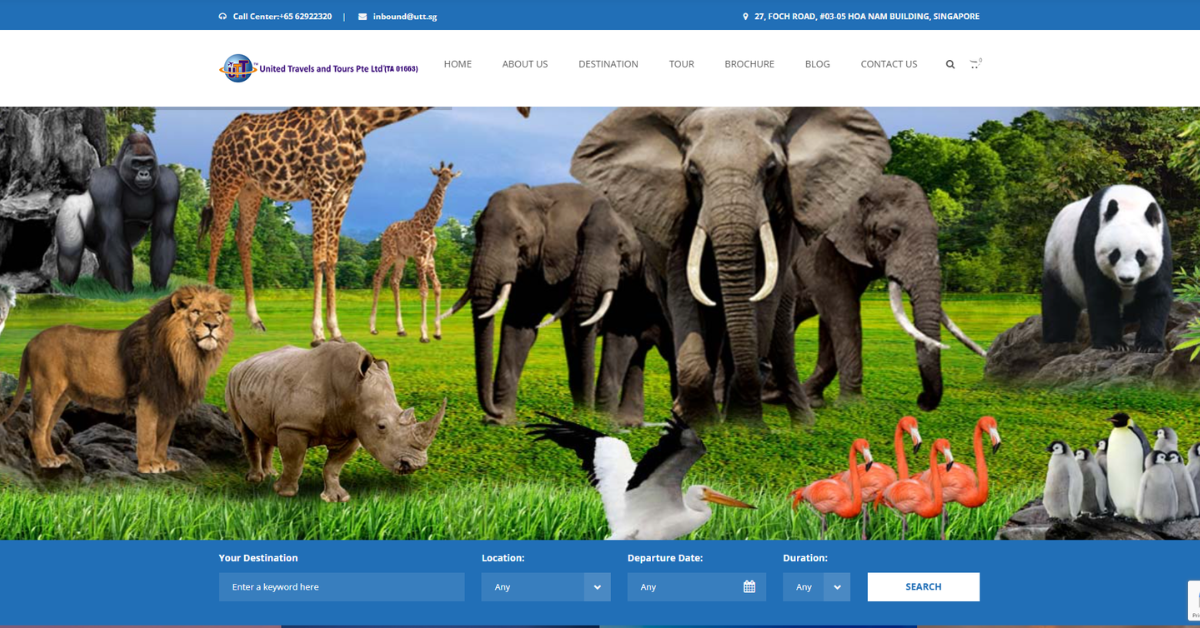Expand the Duration dropdown
The width and height of the screenshot is (1200, 628).
pyautogui.click(x=816, y=587)
